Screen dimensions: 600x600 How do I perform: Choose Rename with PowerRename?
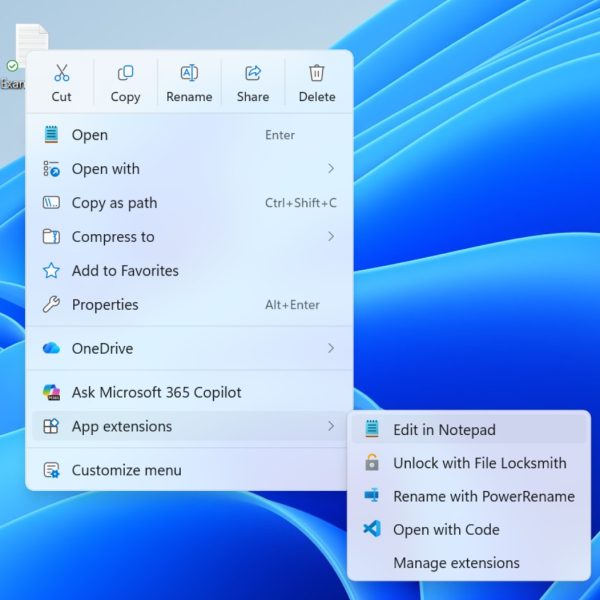(469, 496)
